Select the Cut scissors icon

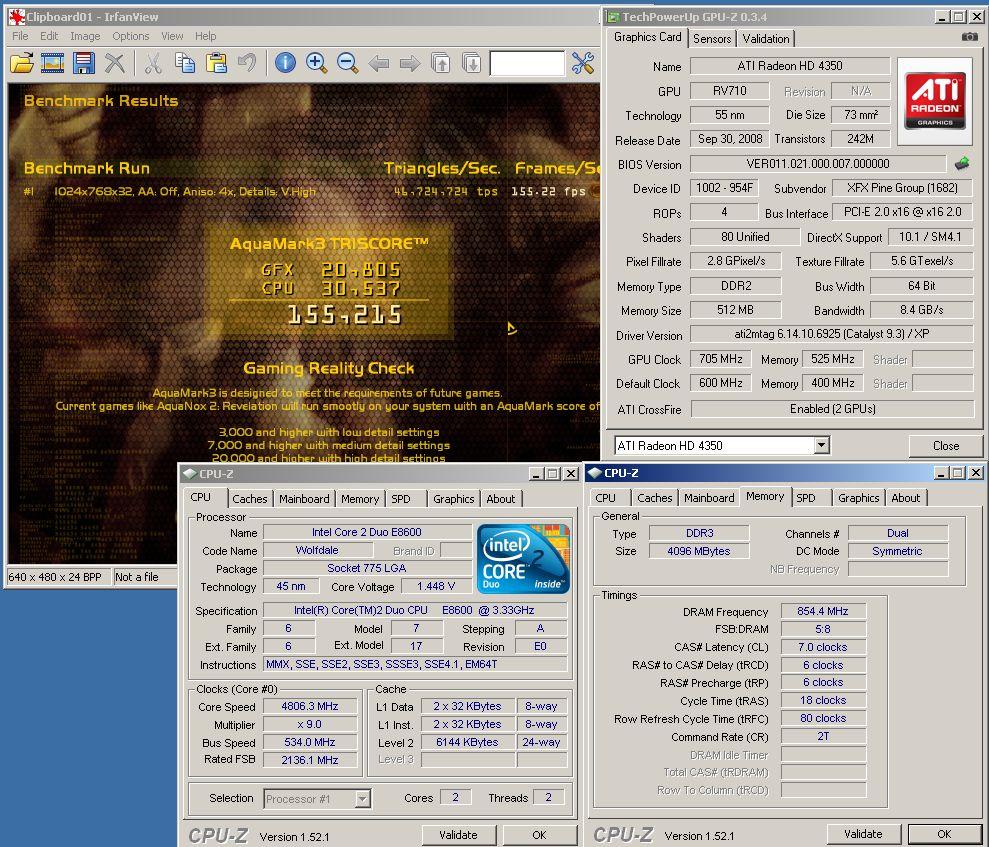[153, 63]
